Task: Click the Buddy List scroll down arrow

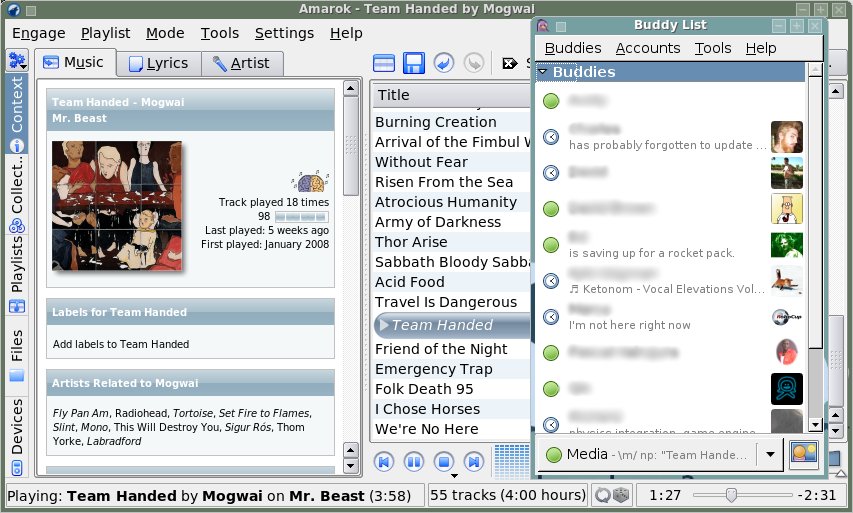Action: coord(815,425)
